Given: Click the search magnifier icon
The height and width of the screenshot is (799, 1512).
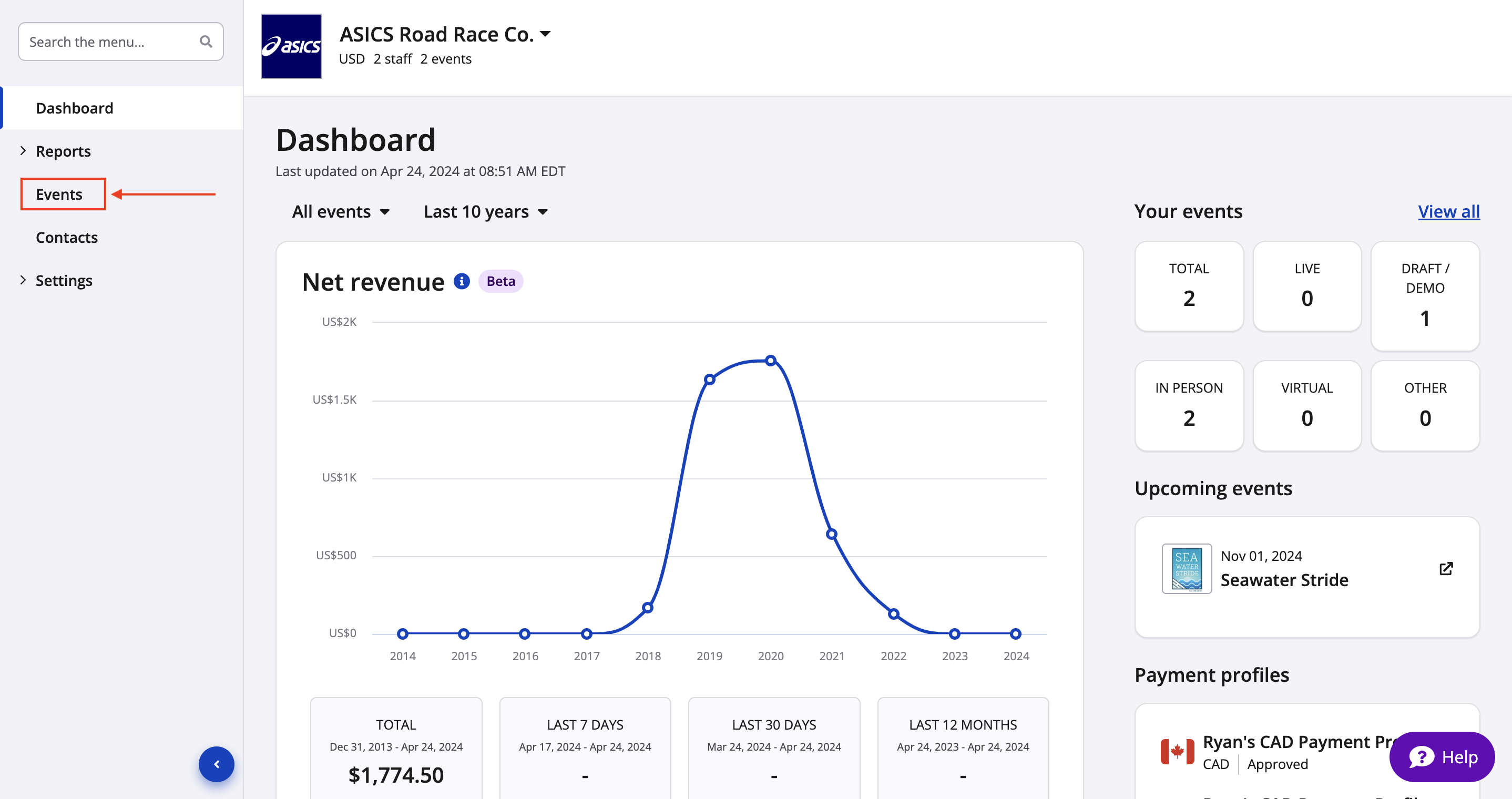Looking at the screenshot, I should pyautogui.click(x=206, y=42).
